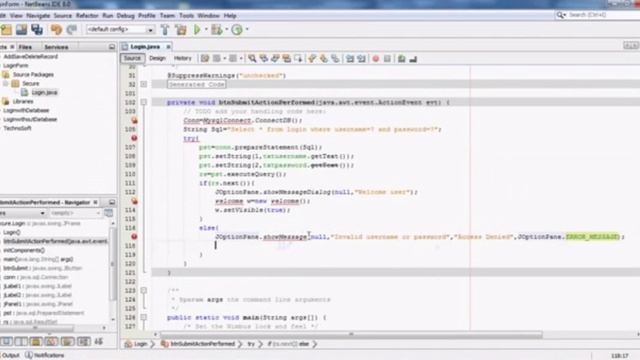This screenshot has width=640, height=360.
Task: Click the Undo arrow icon
Action: pyautogui.click(x=56, y=29)
